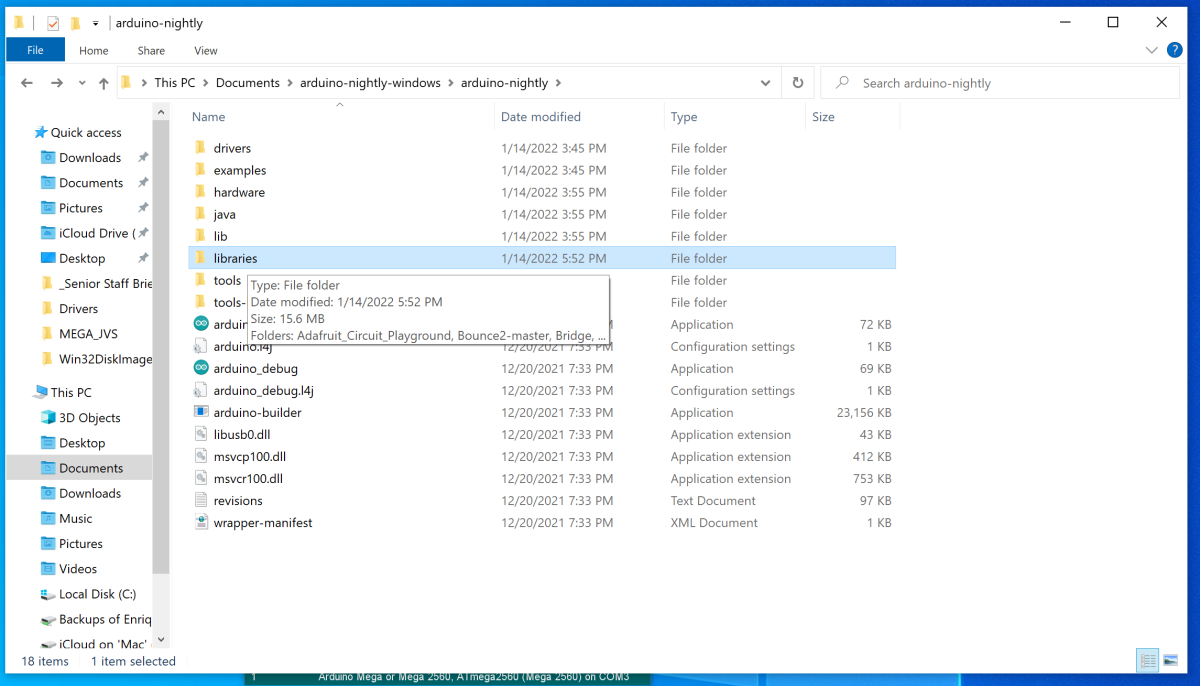Go up one folder level
Image resolution: width=1200 pixels, height=686 pixels.
point(103,83)
